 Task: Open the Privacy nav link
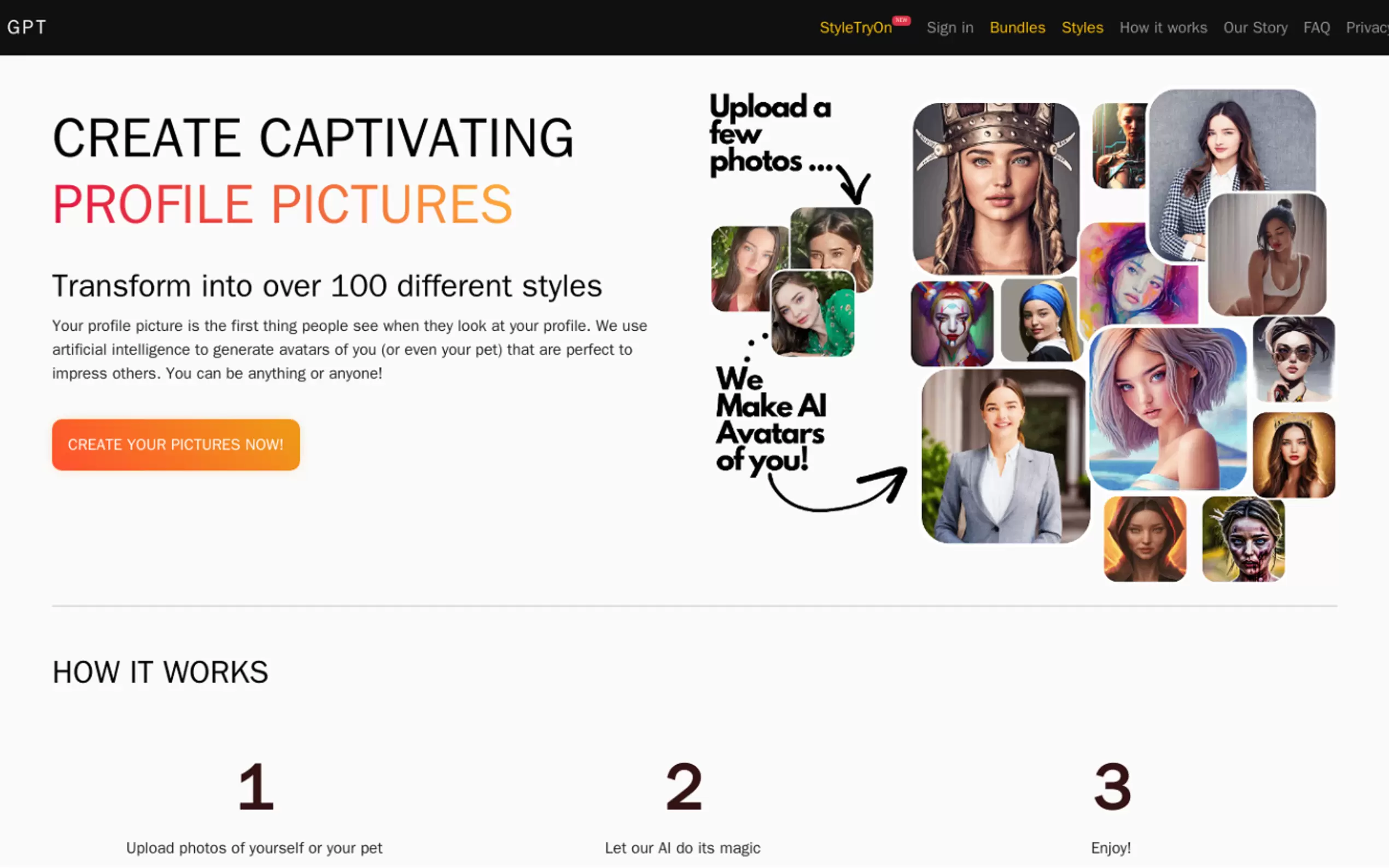(1367, 27)
